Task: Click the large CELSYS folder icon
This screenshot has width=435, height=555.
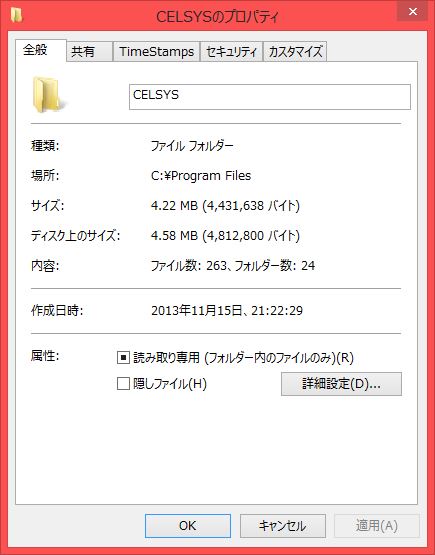Action: coord(48,95)
